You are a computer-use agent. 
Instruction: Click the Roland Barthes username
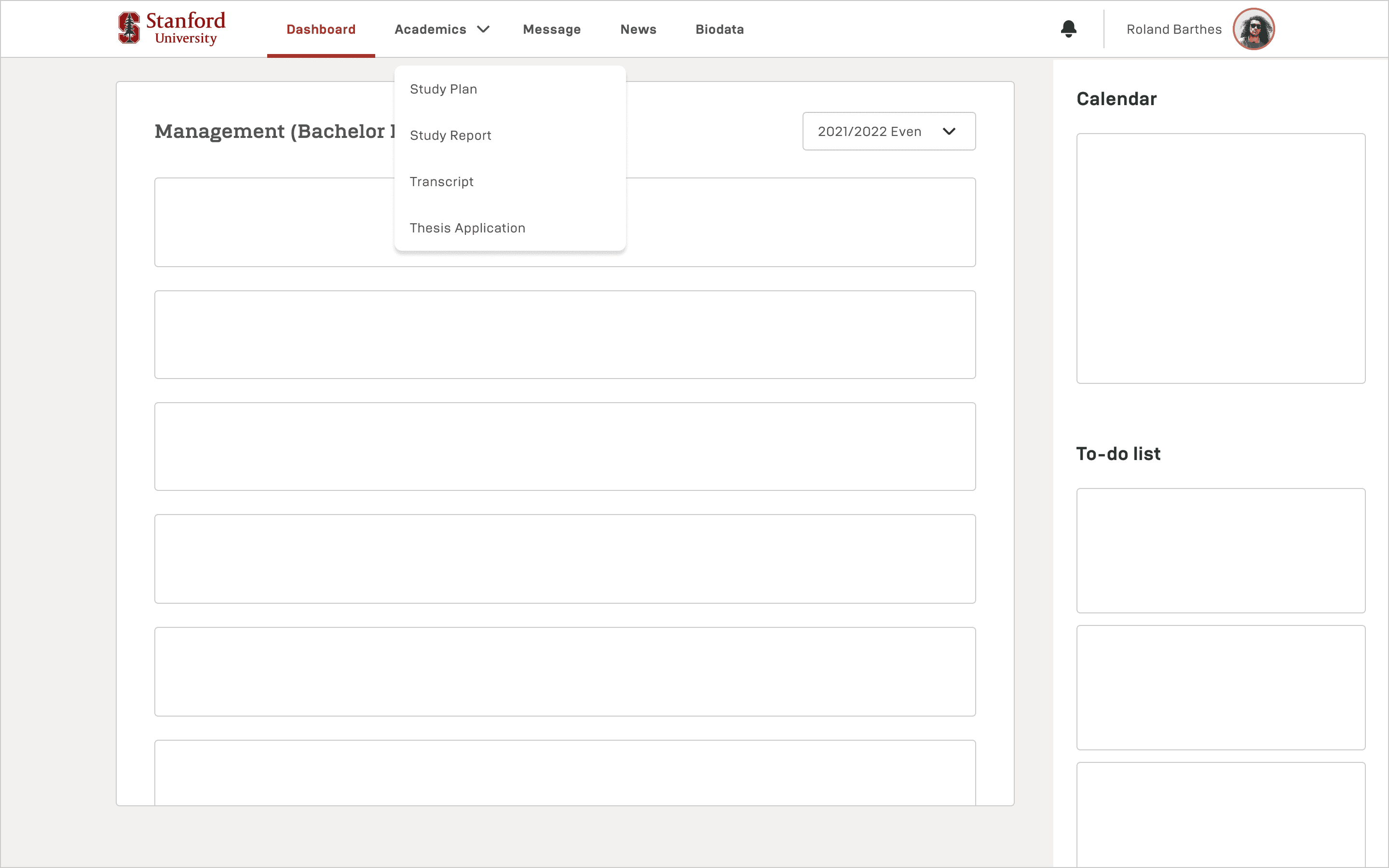click(1174, 29)
